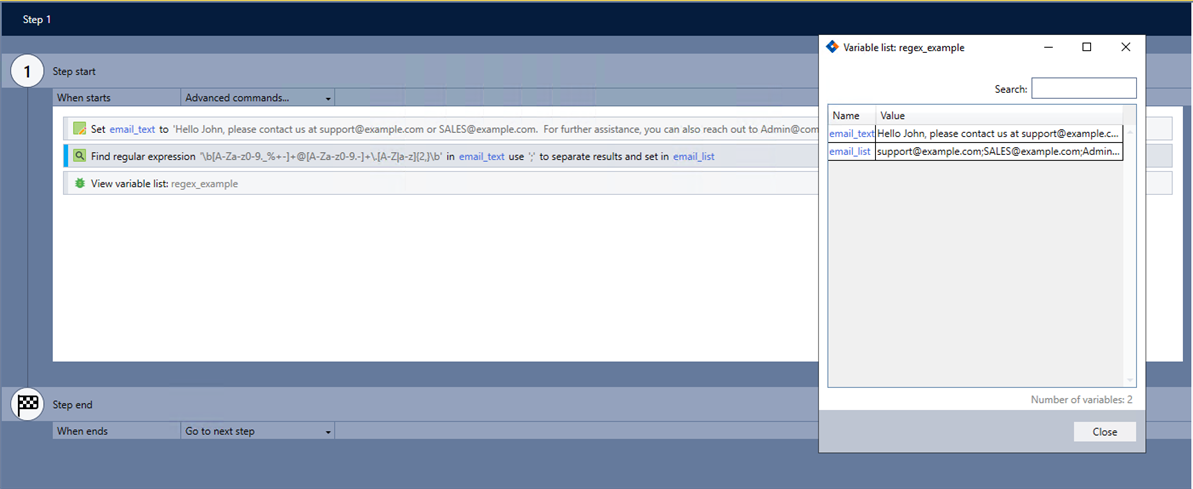This screenshot has height=489, width=1193.
Task: Open the Advanced commands dropdown
Action: 258,97
